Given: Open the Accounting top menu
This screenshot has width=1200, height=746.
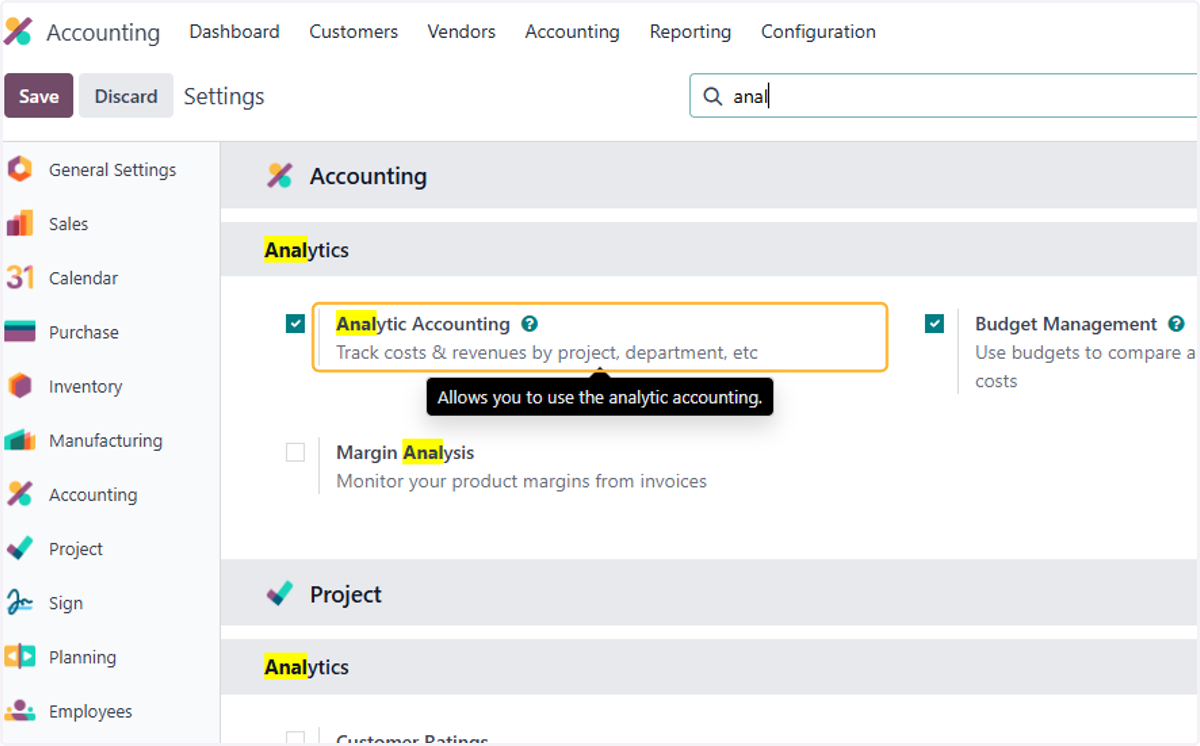Looking at the screenshot, I should tap(572, 32).
